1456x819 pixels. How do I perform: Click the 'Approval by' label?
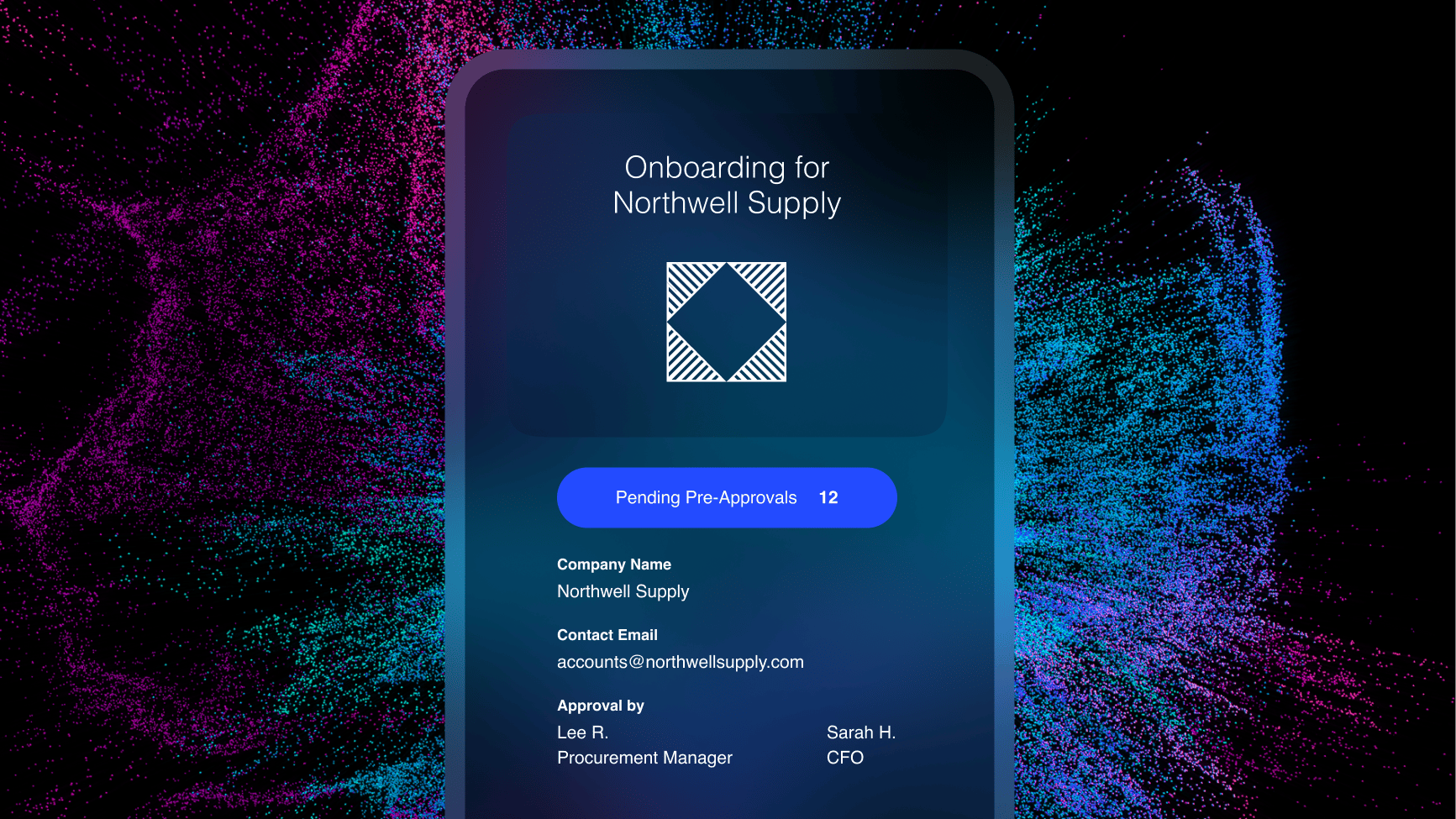click(601, 706)
